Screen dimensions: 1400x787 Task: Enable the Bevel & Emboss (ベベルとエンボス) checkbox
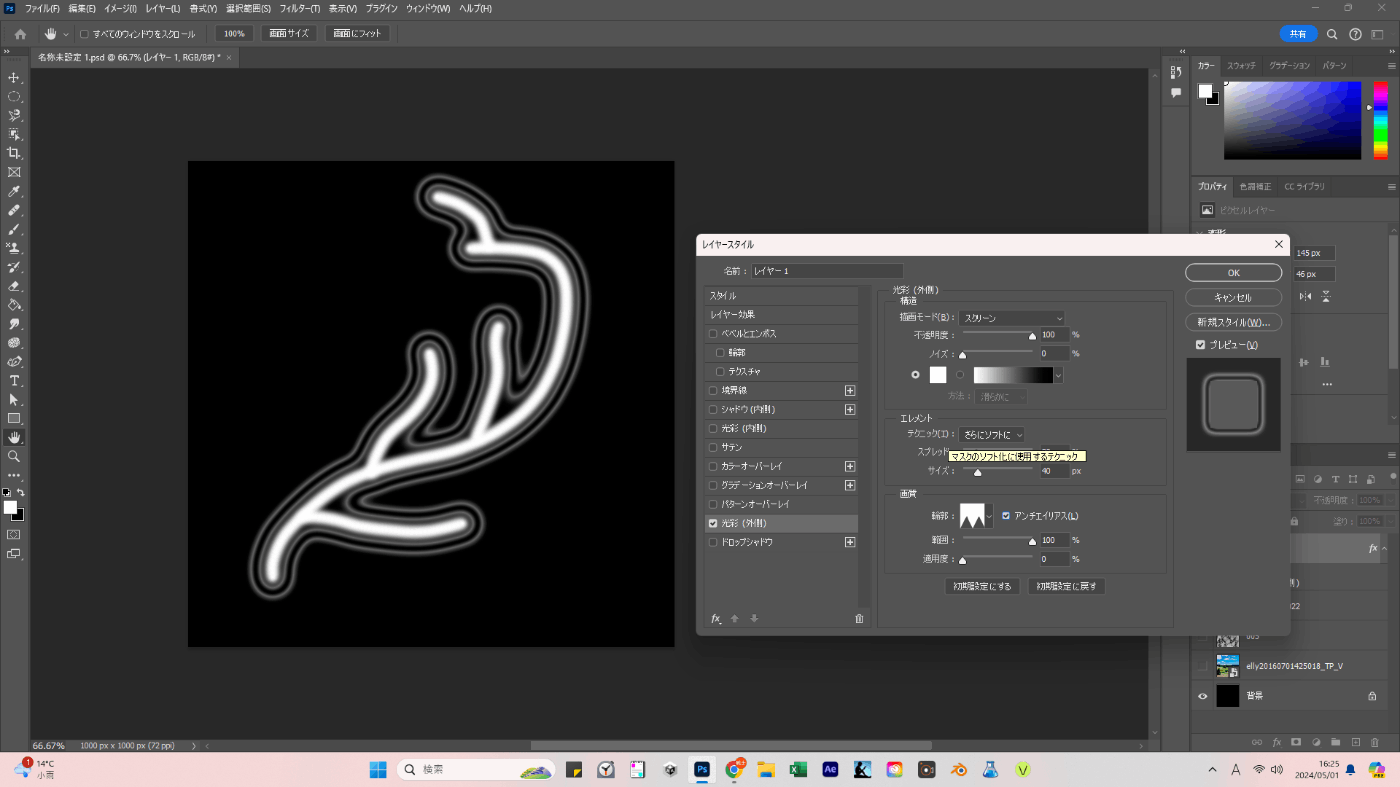tap(713, 334)
